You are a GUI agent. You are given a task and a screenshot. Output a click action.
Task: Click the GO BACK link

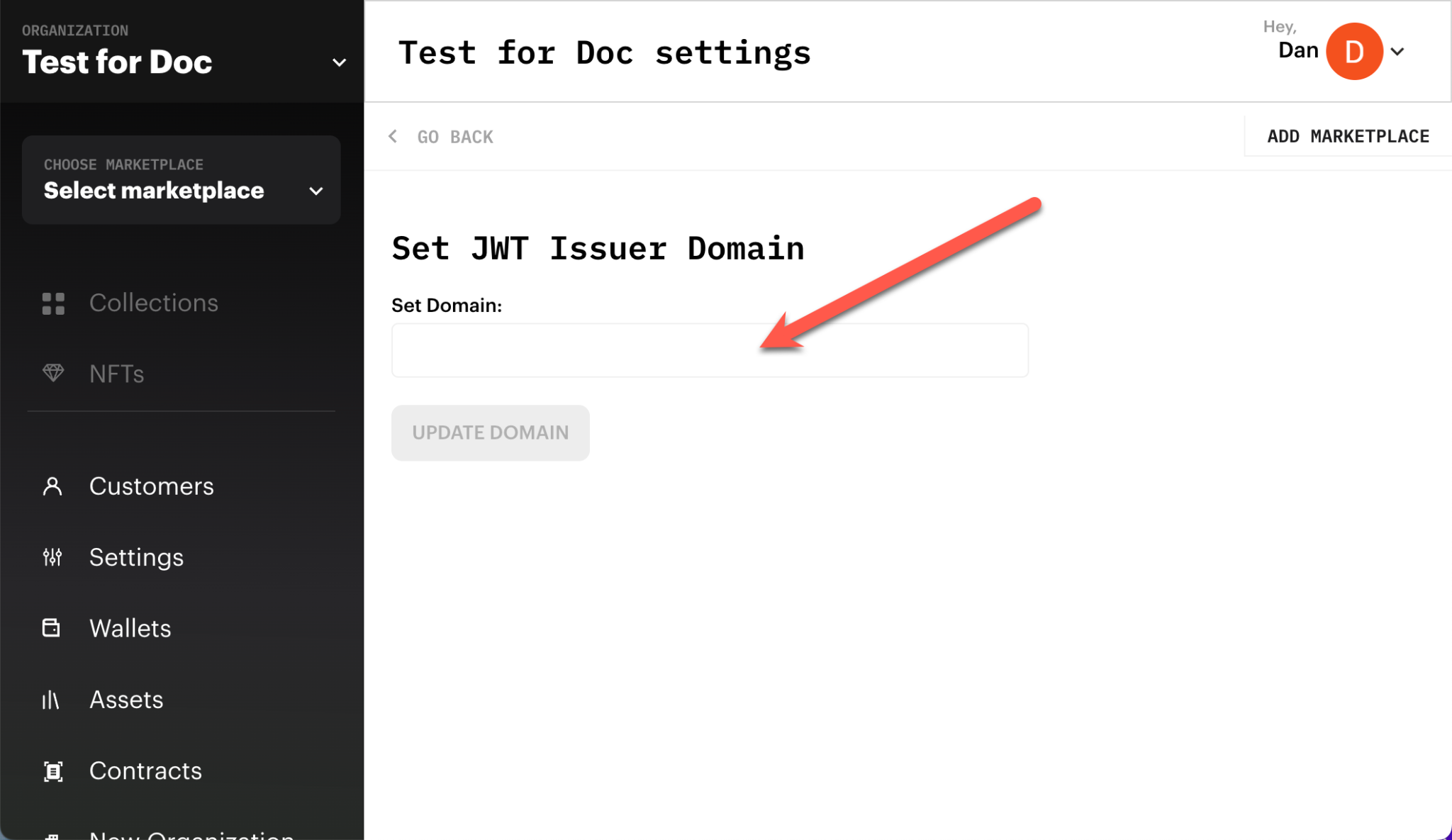click(x=455, y=137)
